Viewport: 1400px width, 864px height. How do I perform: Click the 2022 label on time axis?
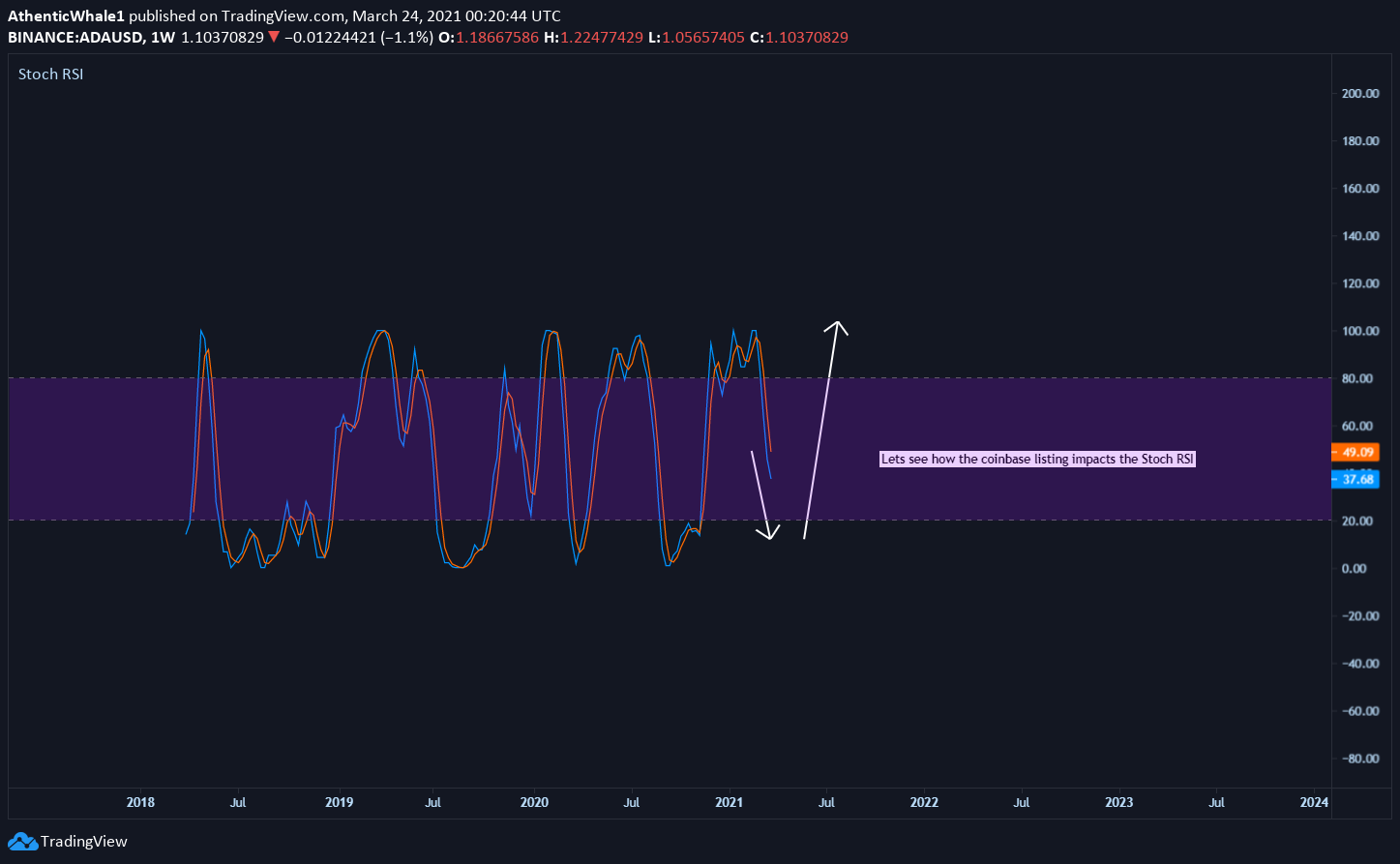[x=924, y=802]
